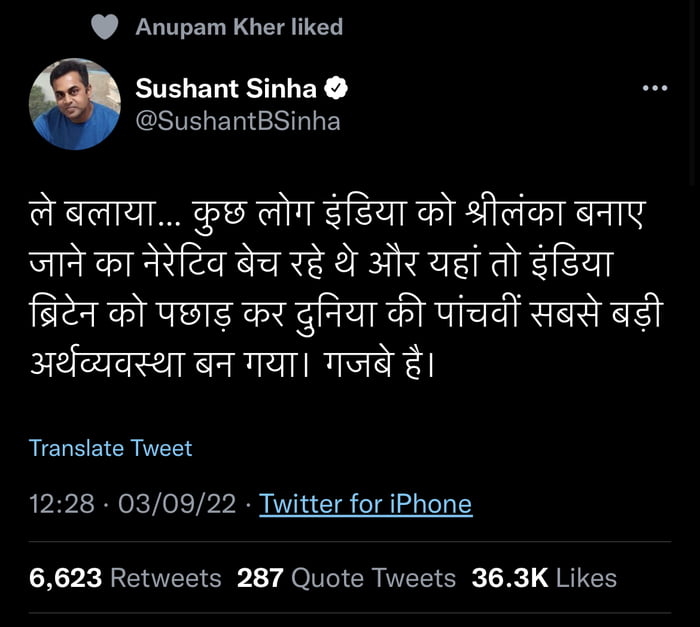View the 287 Quote Tweets

click(346, 577)
